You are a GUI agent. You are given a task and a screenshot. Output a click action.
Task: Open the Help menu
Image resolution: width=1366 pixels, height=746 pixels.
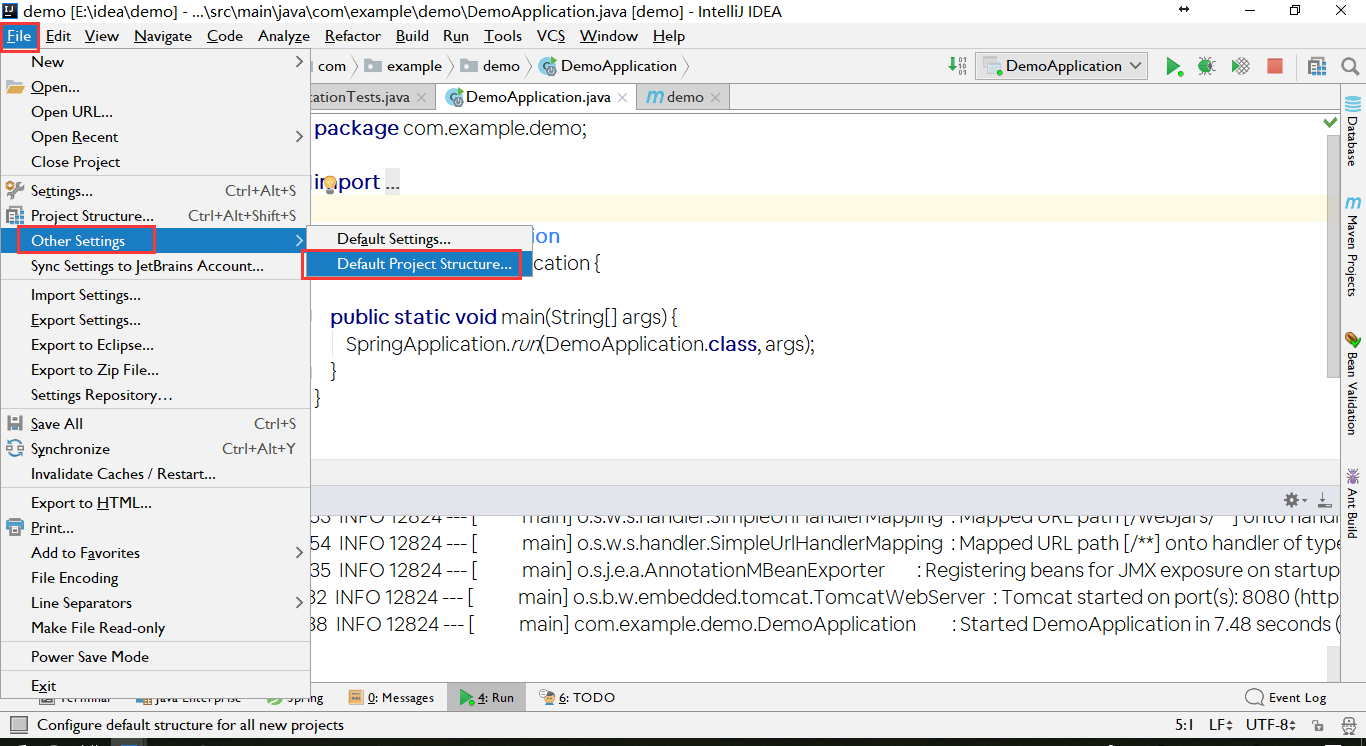tap(669, 36)
